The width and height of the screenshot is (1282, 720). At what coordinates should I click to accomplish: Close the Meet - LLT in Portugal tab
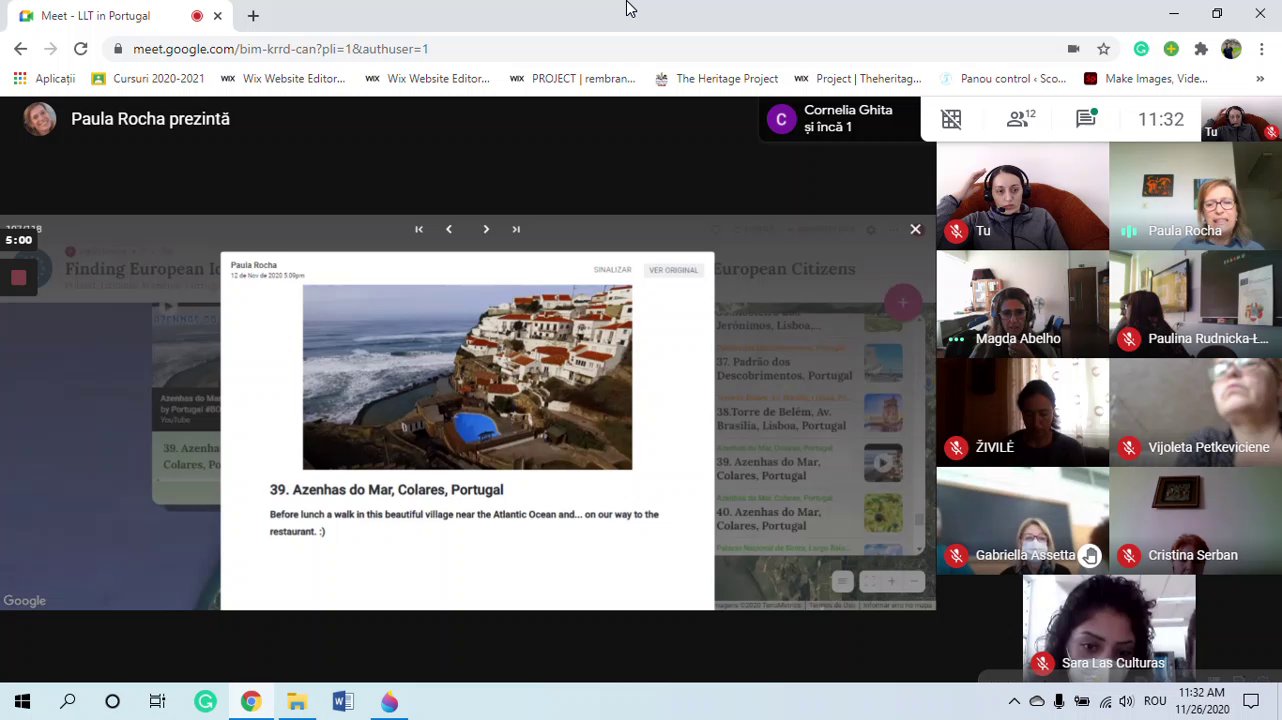point(217,16)
